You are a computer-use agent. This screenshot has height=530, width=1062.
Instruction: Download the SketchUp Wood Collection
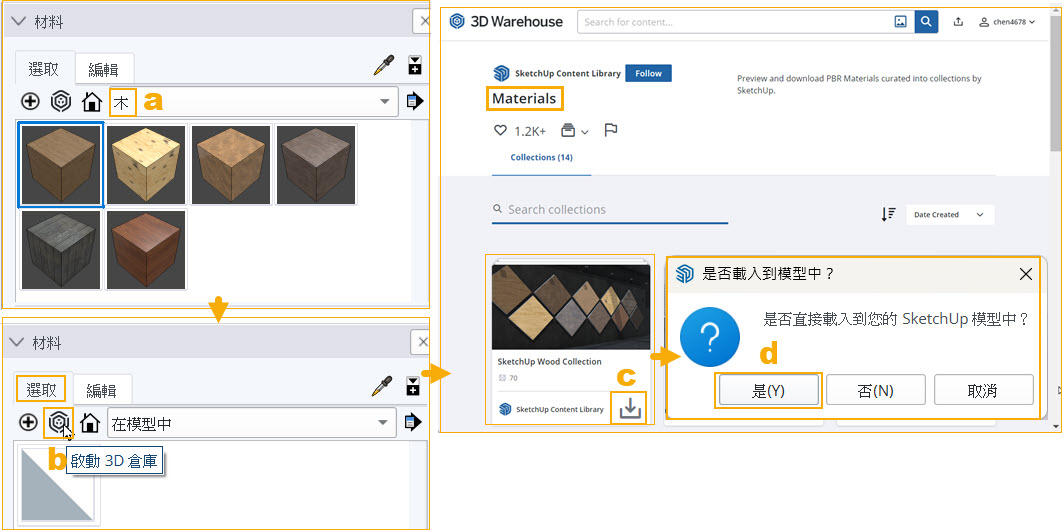coord(630,408)
